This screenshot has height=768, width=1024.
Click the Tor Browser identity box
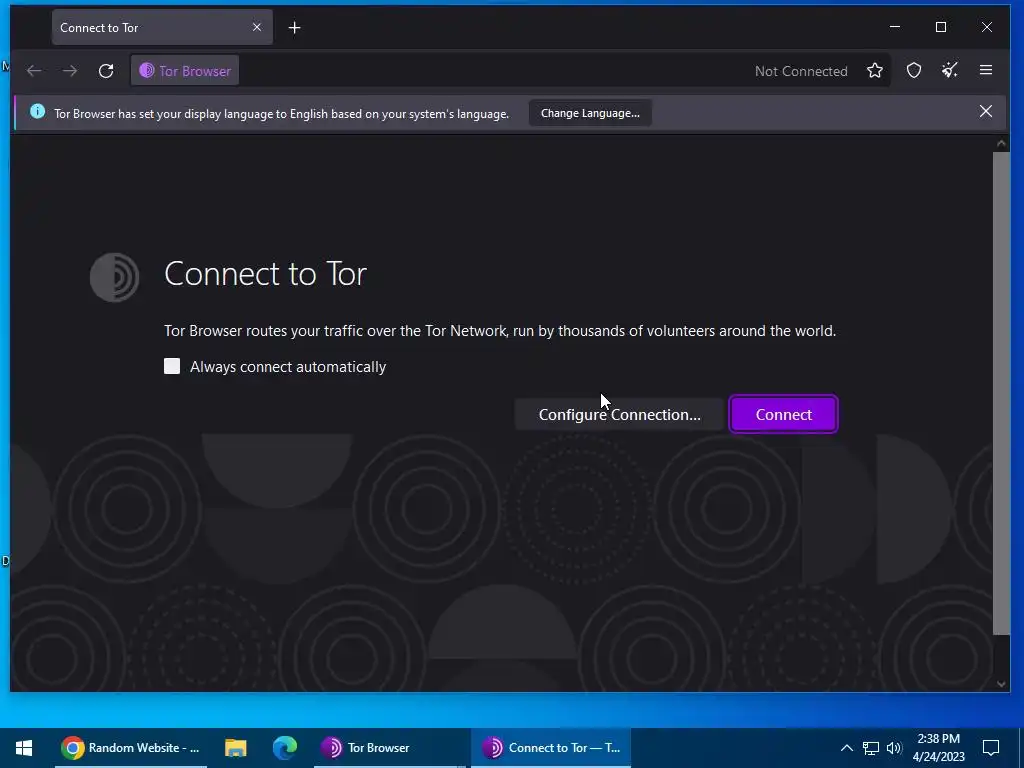[185, 71]
